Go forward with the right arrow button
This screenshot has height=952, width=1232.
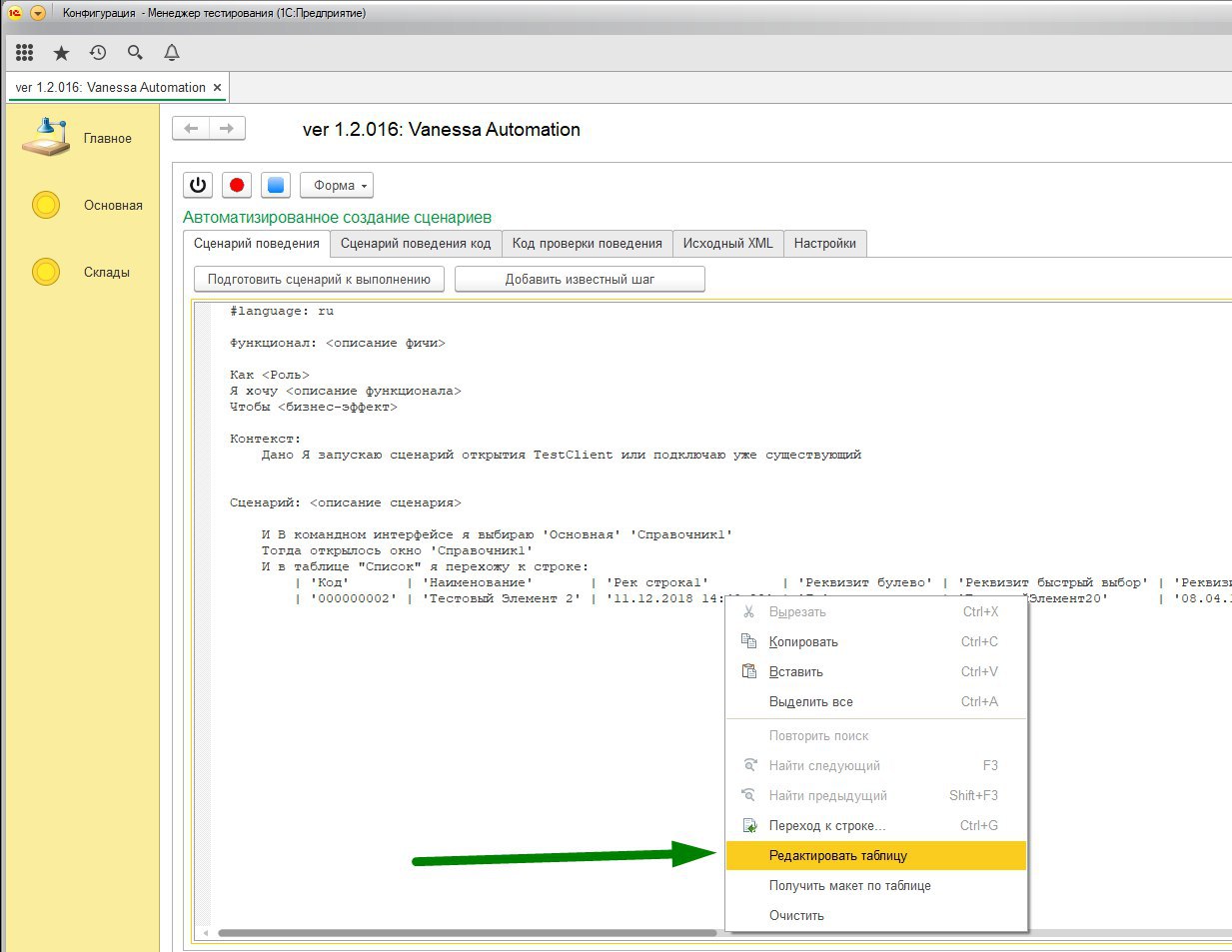click(228, 129)
